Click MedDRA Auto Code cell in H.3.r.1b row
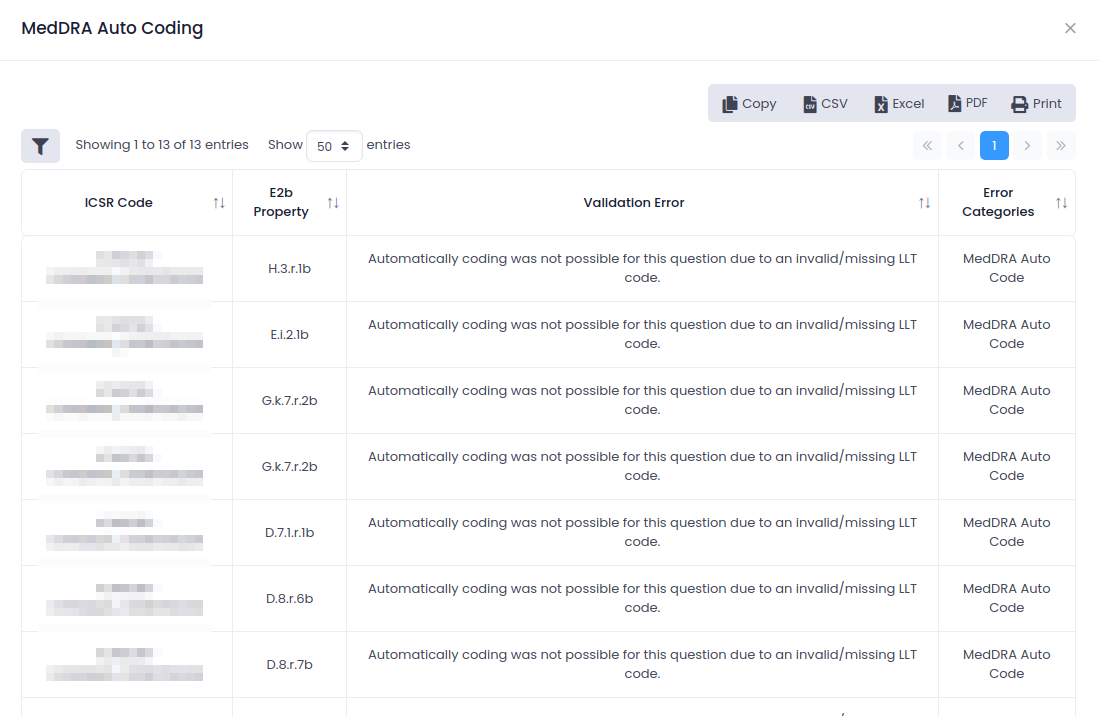Viewport: 1099px width, 716px height. (1006, 268)
